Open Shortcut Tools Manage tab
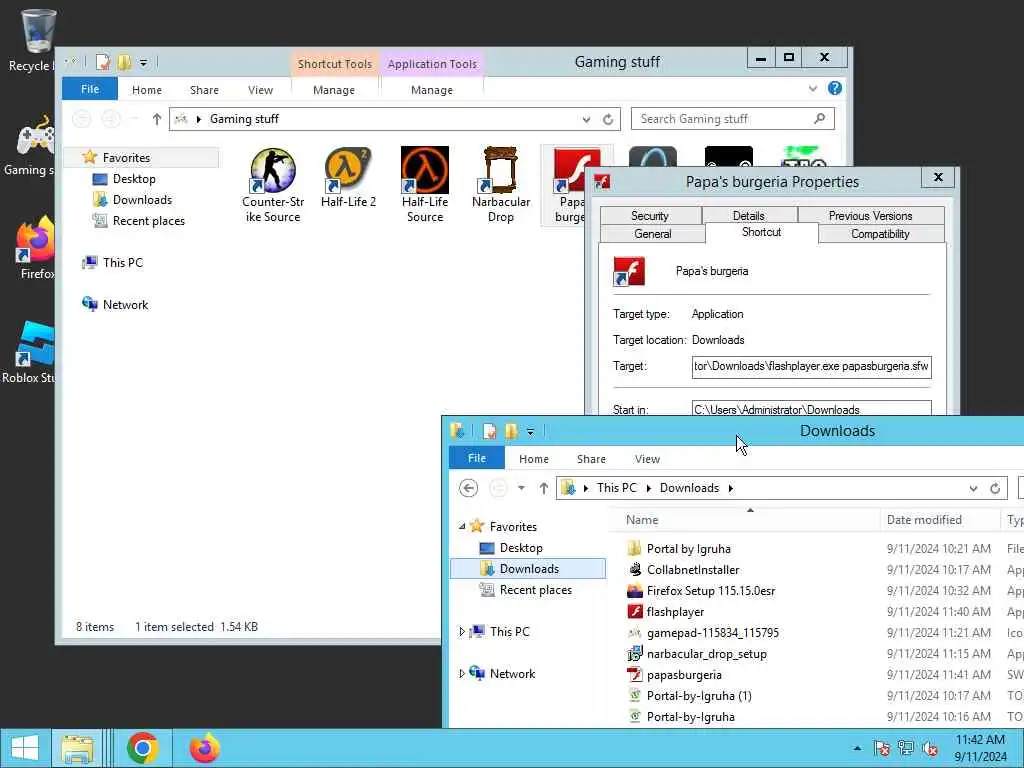Viewport: 1024px width, 768px height. (x=334, y=90)
